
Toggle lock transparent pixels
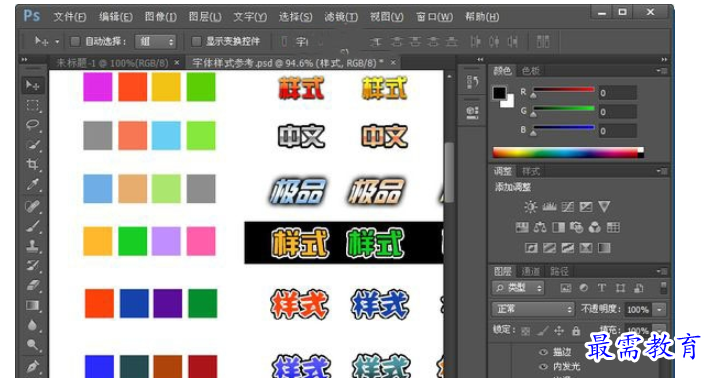[x=525, y=331]
